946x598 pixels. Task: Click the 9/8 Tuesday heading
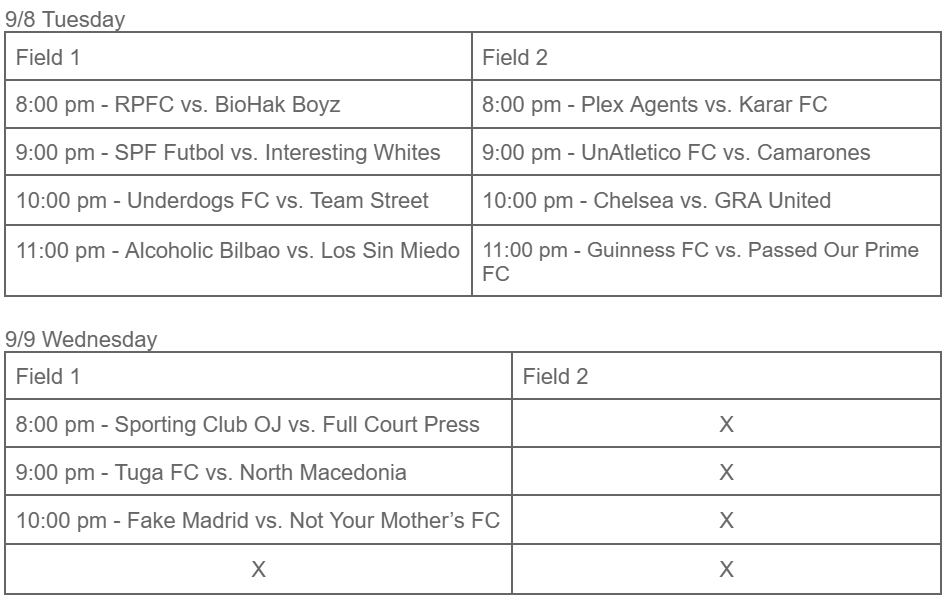click(65, 19)
